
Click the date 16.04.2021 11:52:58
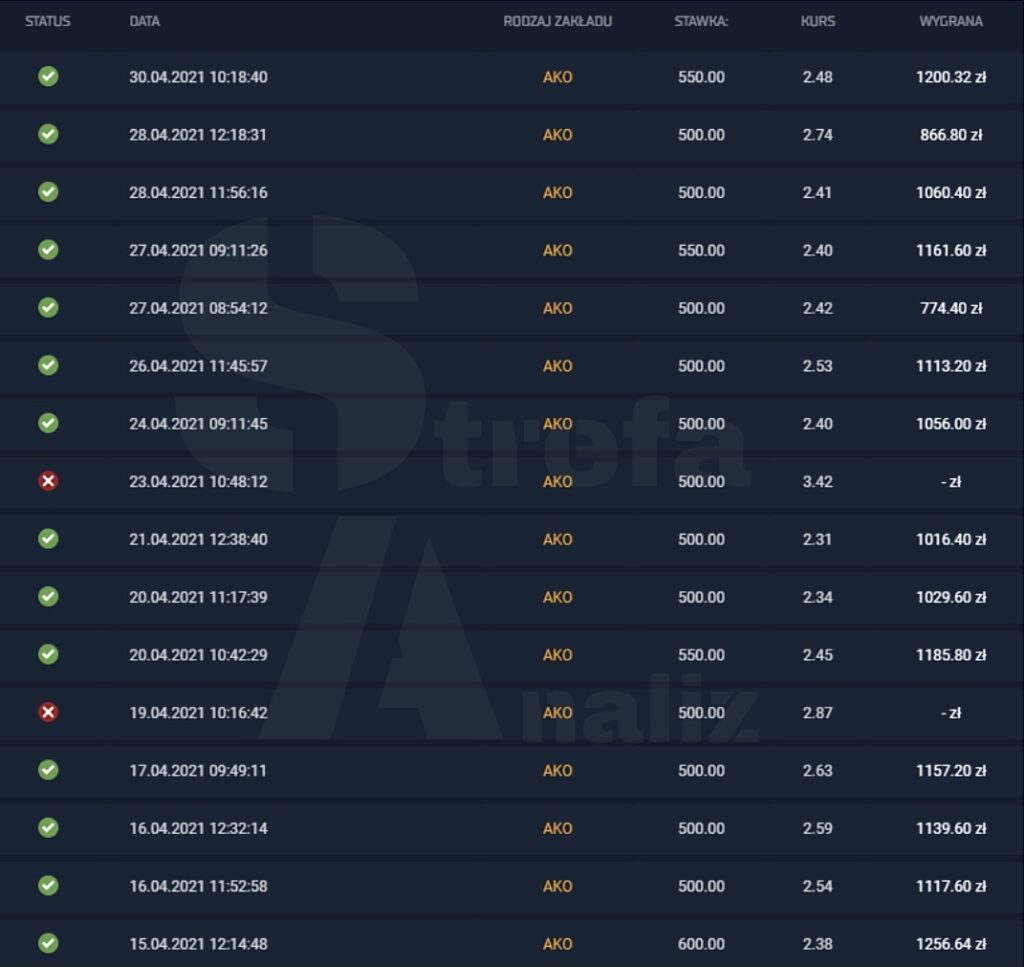pyautogui.click(x=199, y=886)
